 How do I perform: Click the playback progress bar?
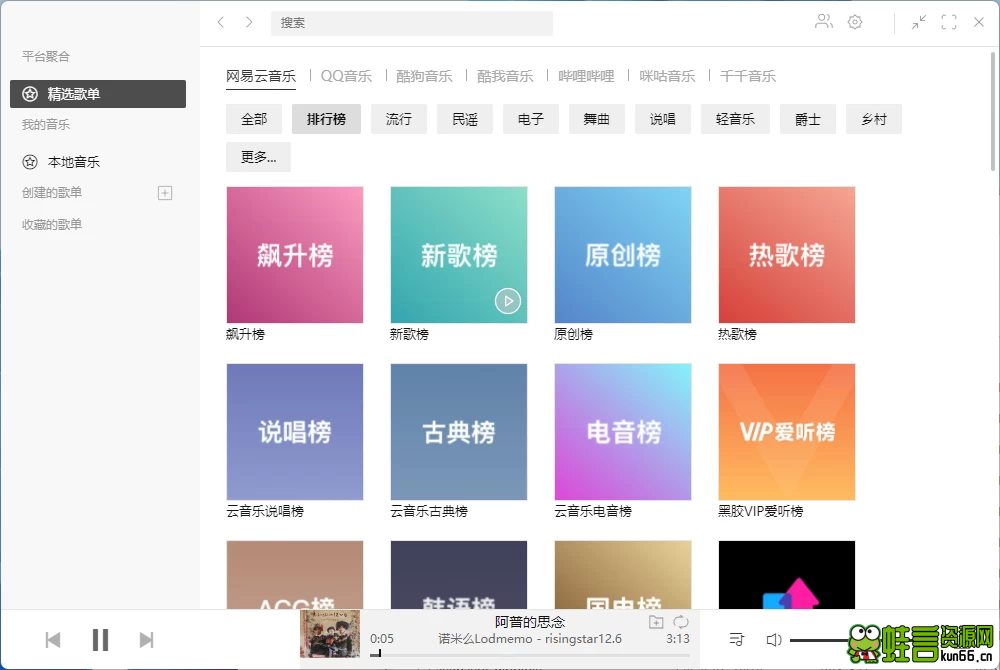(x=500, y=655)
